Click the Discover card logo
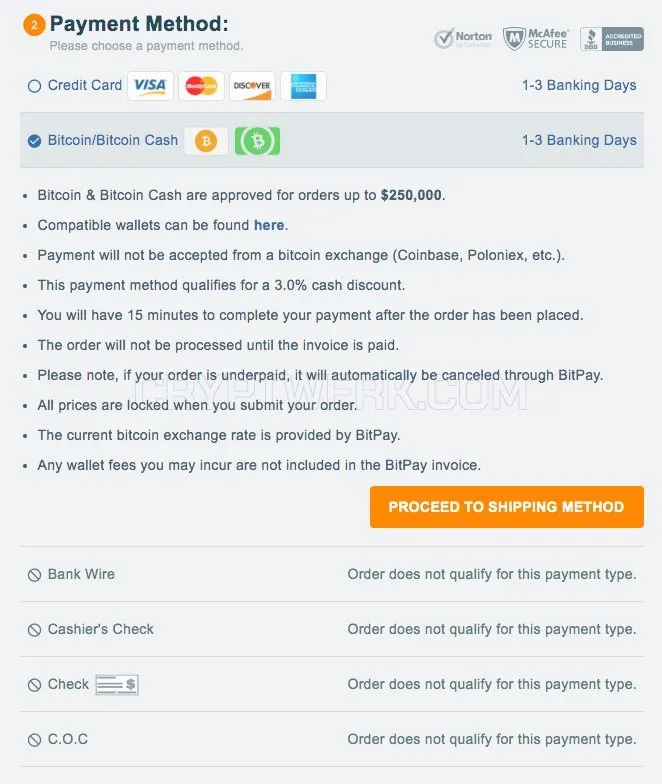Image resolution: width=662 pixels, height=784 pixels. coord(252,86)
